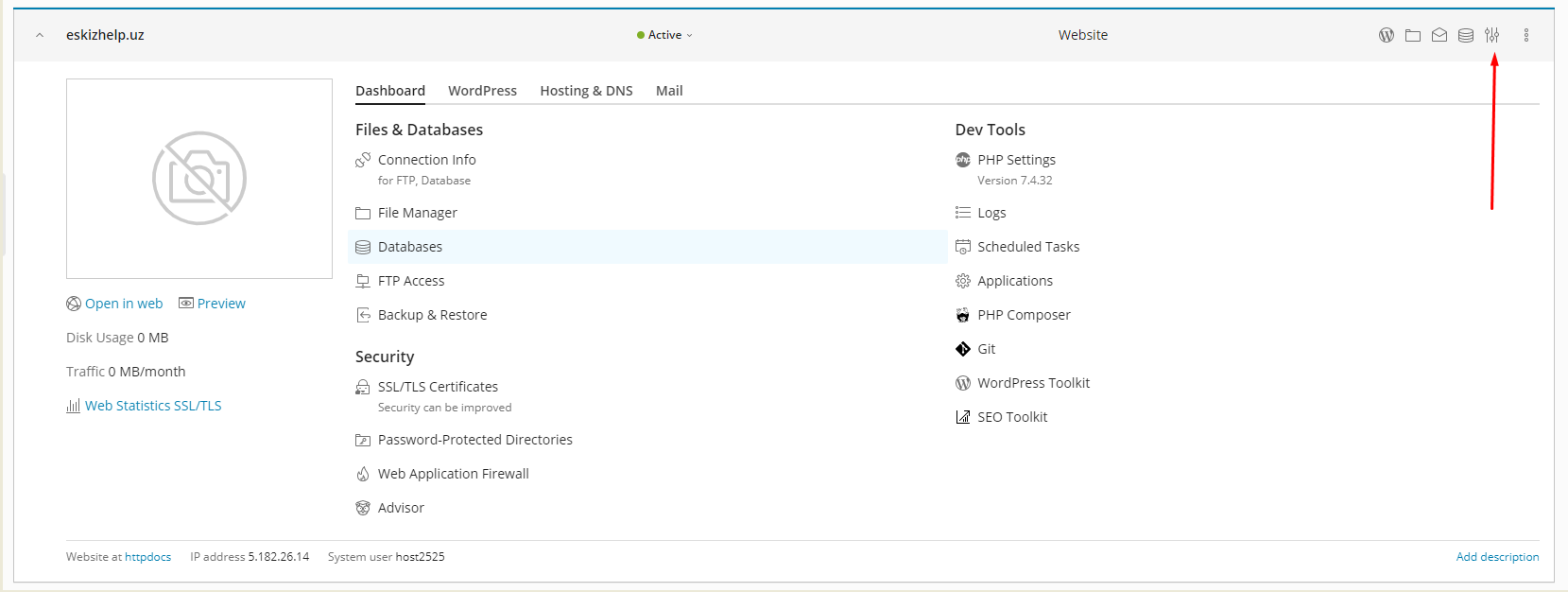Select the Mail tab
Screen dimensions: 1568x592
point(669,91)
